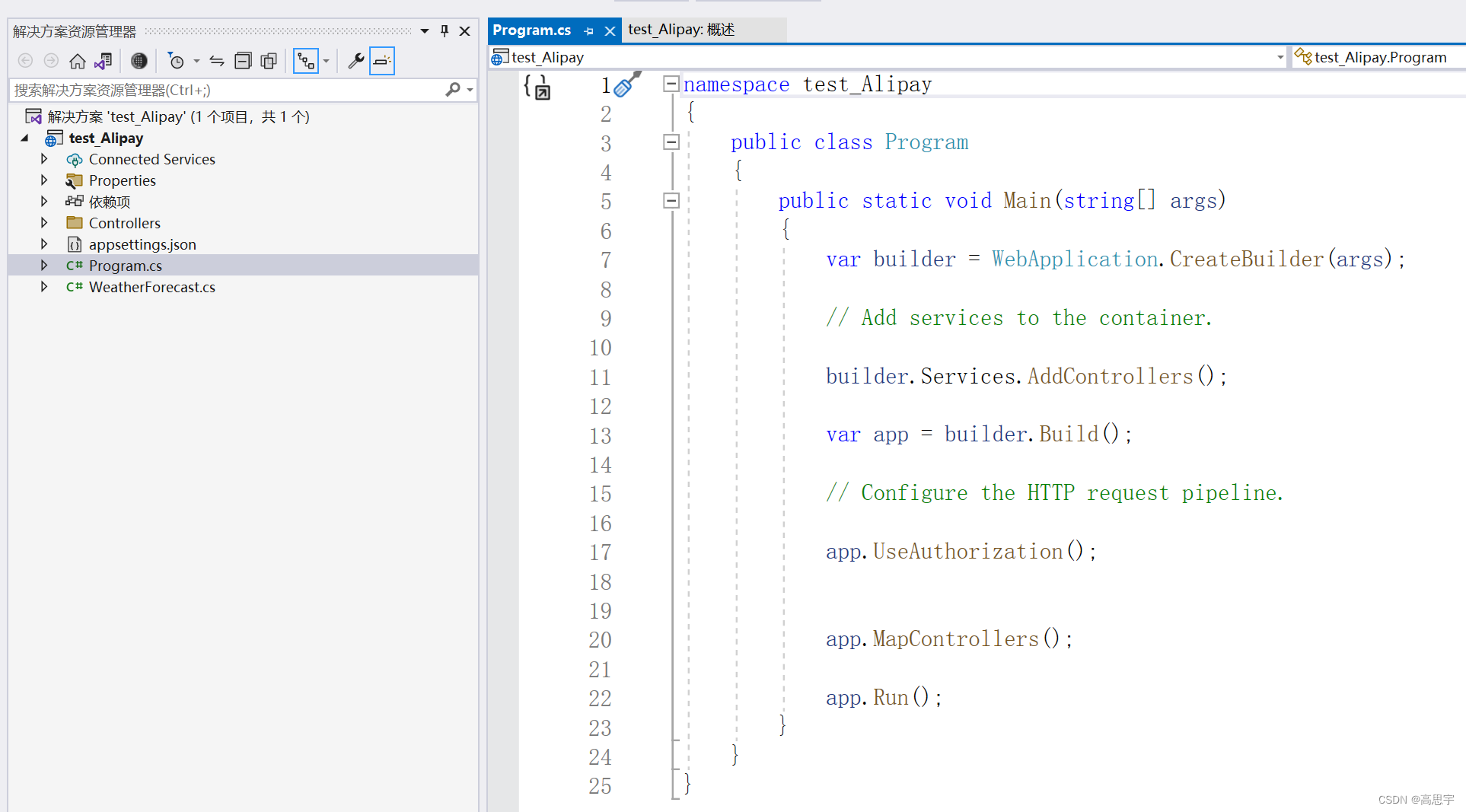Expand the Connected Services node
This screenshot has width=1466, height=812.
[44, 159]
